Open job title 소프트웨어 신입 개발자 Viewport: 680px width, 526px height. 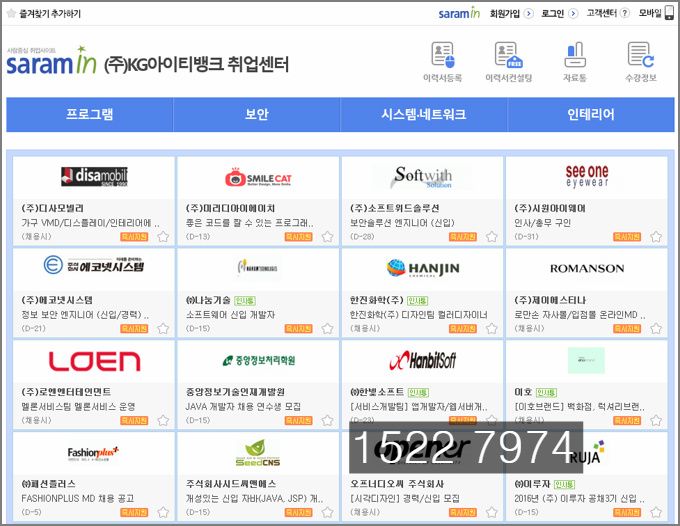(230, 315)
